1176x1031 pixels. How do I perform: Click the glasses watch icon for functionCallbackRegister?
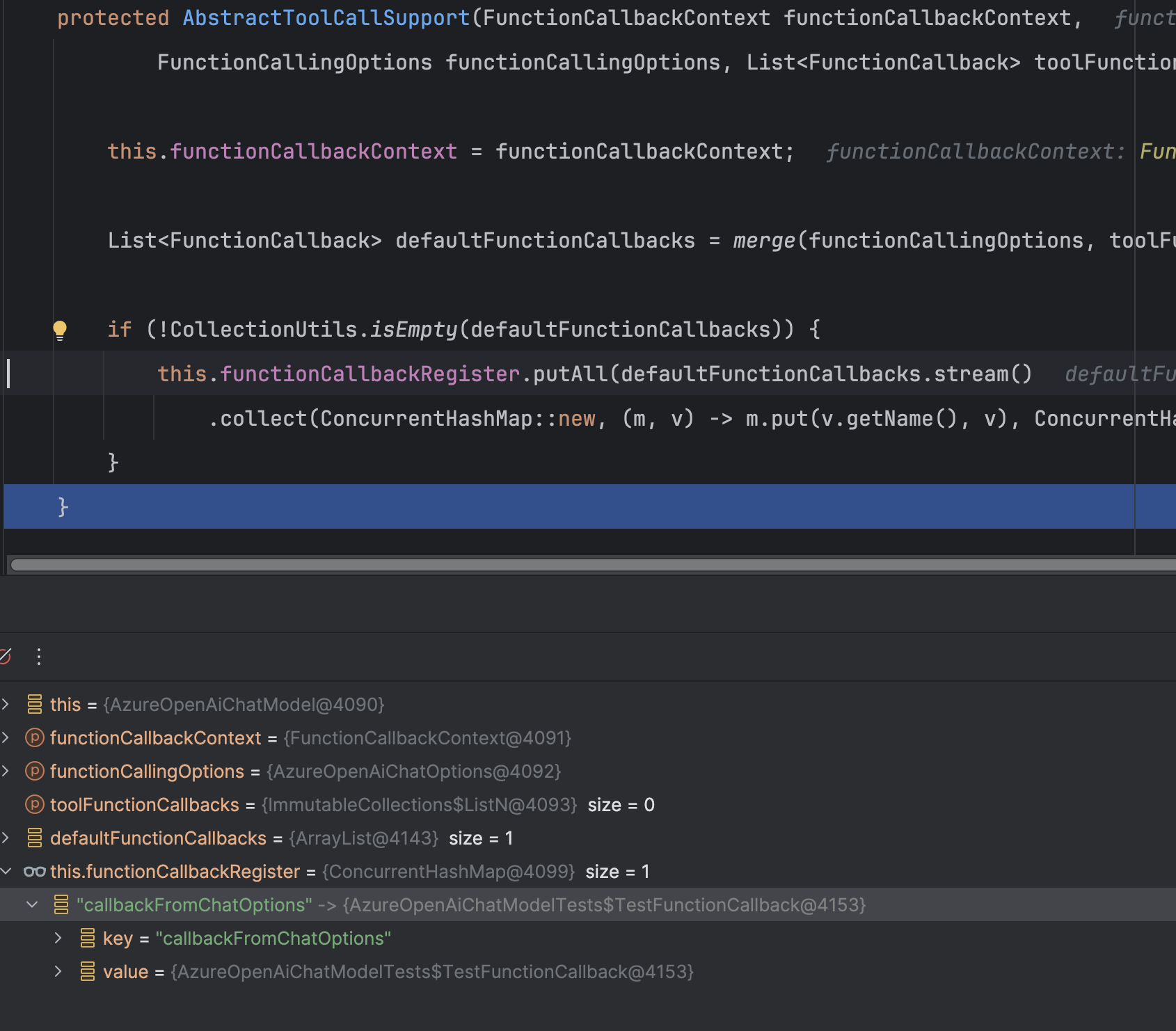[x=35, y=871]
